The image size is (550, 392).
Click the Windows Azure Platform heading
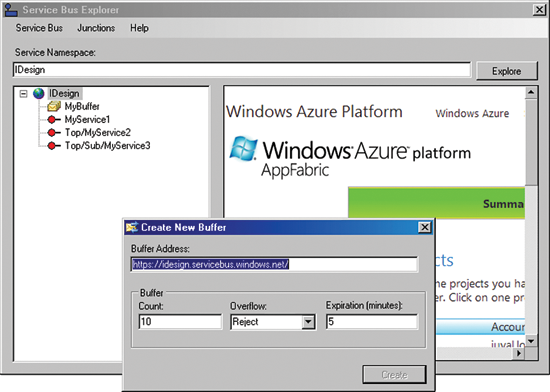tap(314, 112)
